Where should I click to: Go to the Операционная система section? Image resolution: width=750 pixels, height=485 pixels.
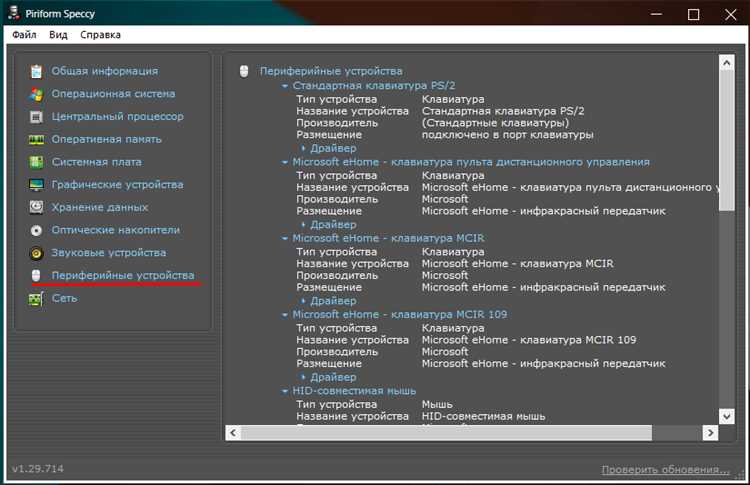click(x=113, y=94)
